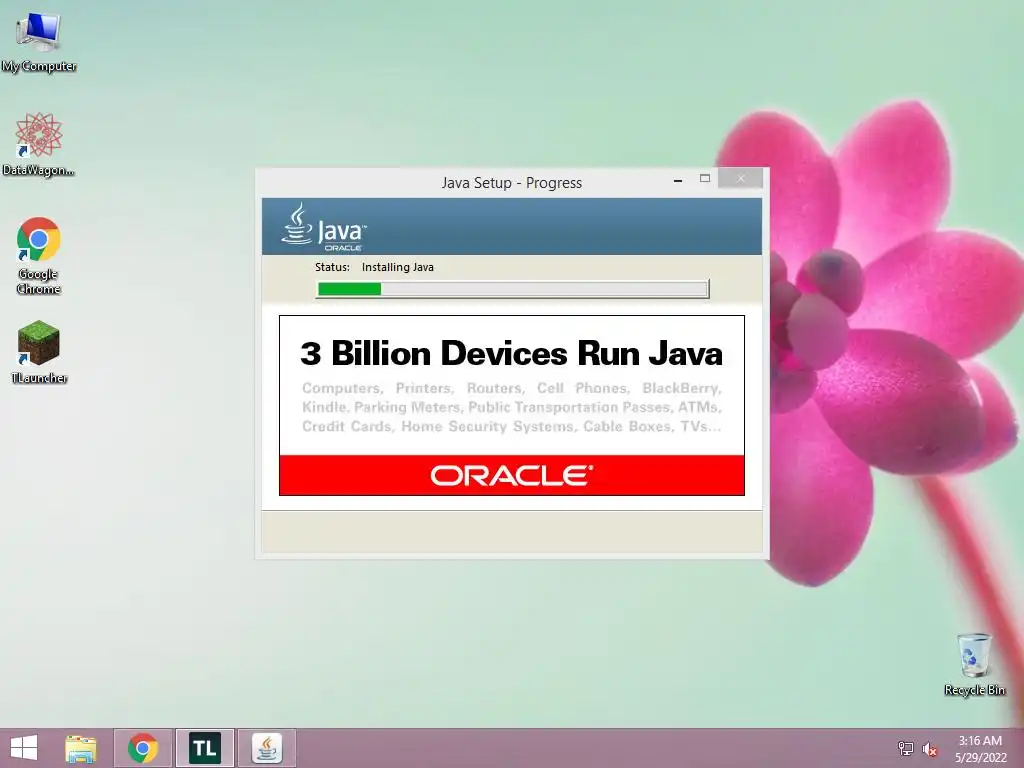Click the Java installer taskbar button
This screenshot has width=1024, height=768.
pos(266,748)
